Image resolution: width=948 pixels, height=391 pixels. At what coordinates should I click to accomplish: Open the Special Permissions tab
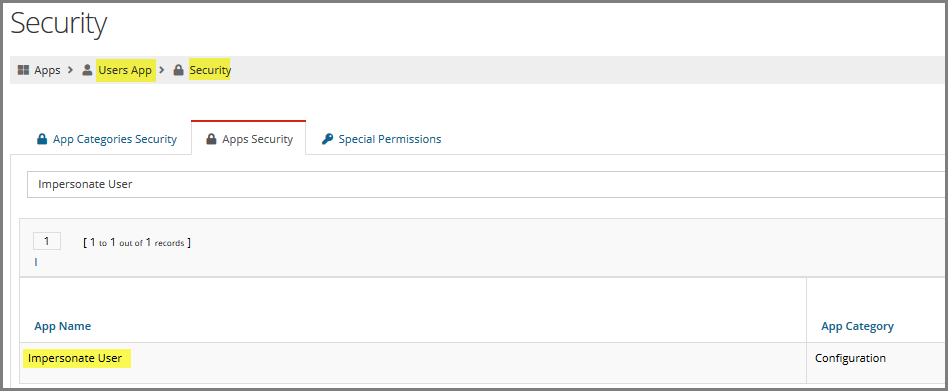point(381,139)
